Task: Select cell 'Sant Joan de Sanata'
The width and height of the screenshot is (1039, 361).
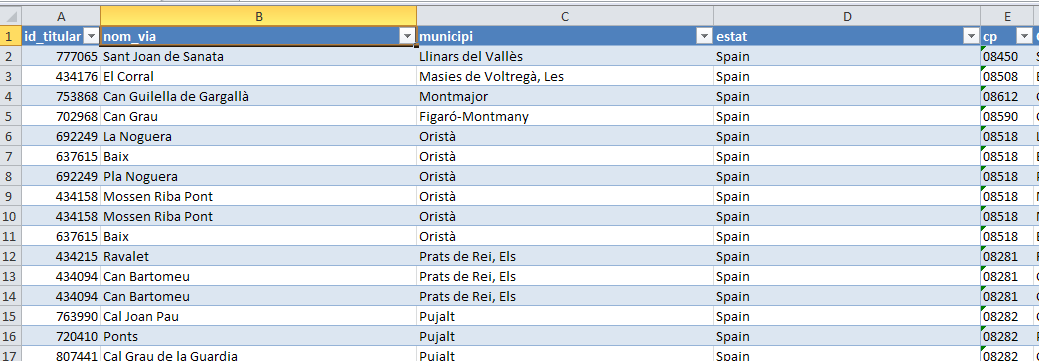Action: (x=258, y=56)
